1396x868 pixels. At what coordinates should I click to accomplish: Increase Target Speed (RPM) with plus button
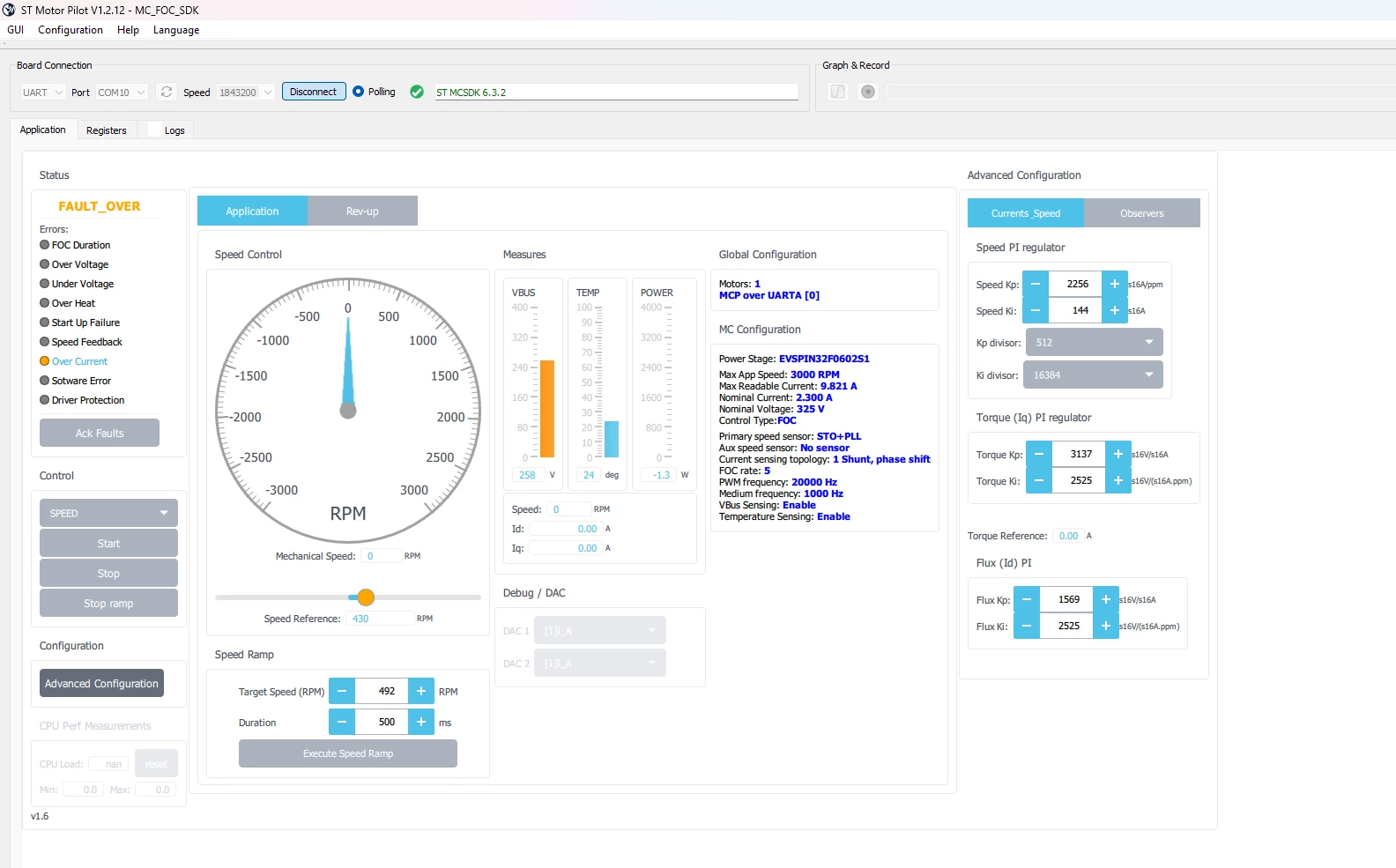(421, 691)
